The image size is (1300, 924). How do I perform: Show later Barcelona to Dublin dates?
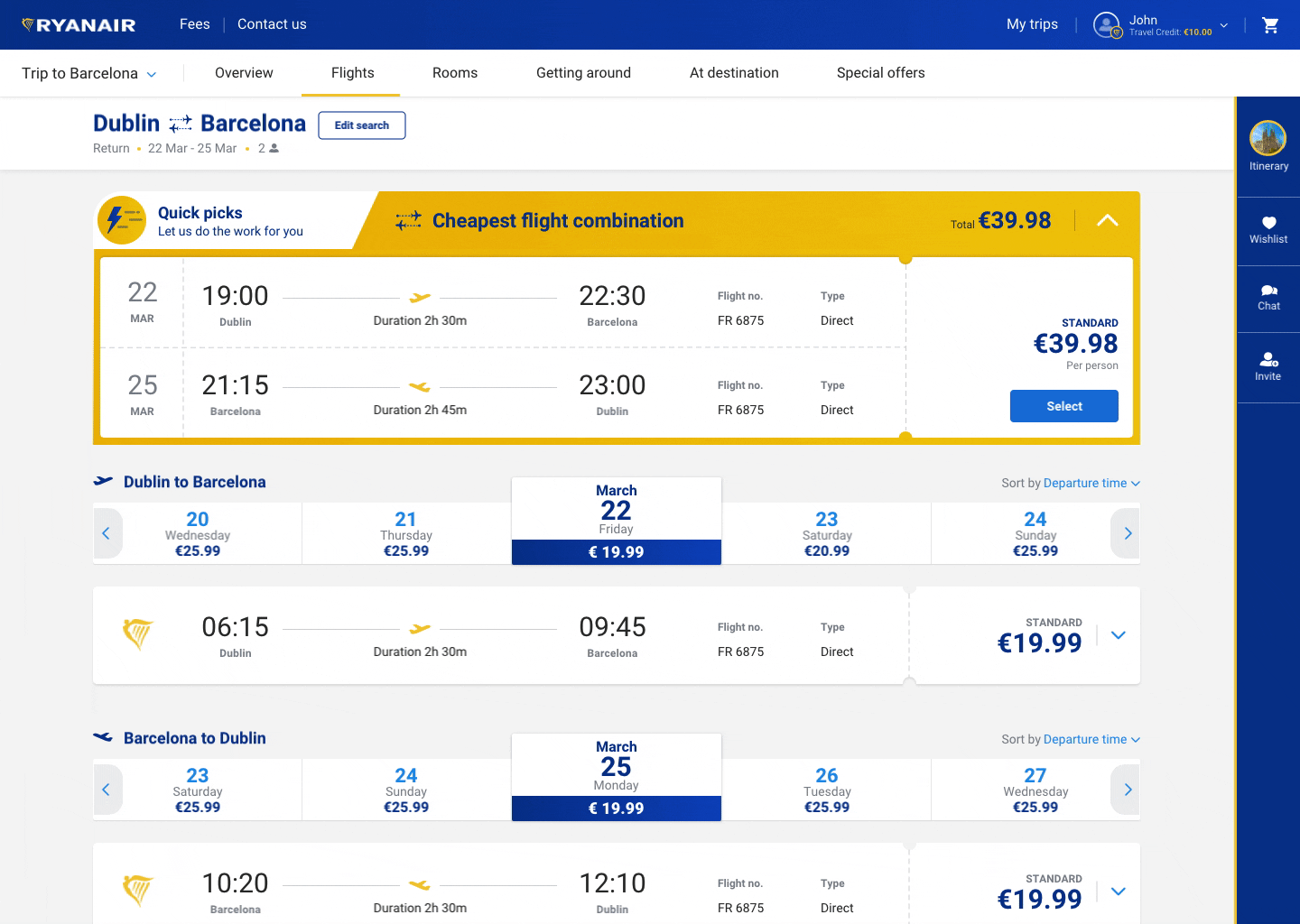click(1127, 790)
